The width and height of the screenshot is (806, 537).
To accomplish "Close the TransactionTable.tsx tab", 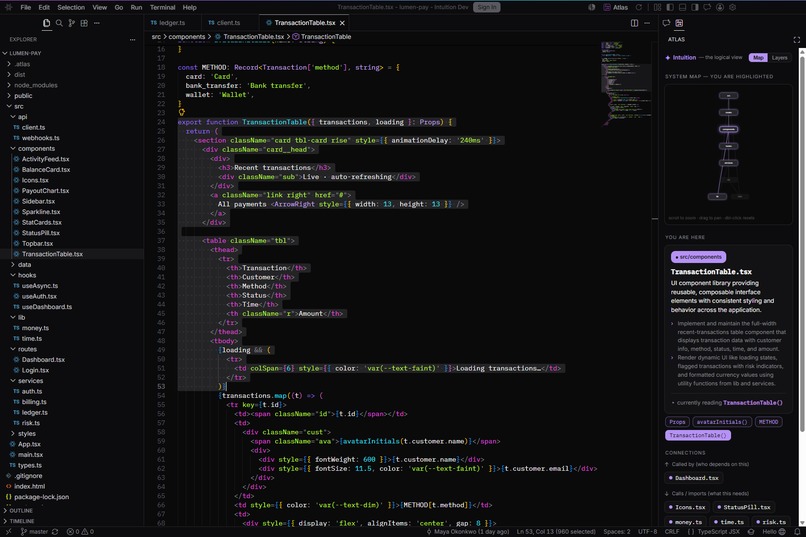I will (x=342, y=23).
